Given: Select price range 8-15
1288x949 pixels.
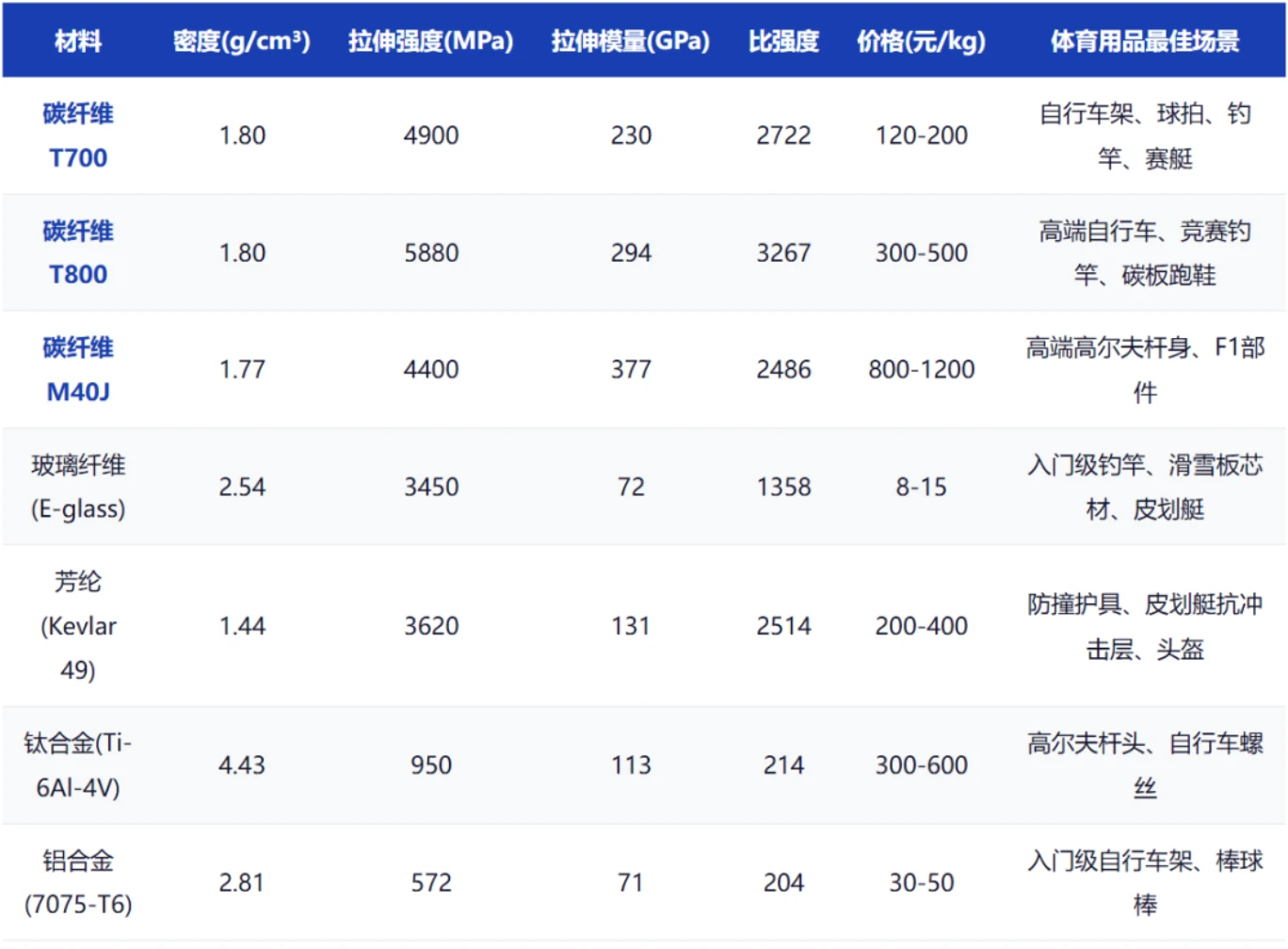Looking at the screenshot, I should (922, 487).
